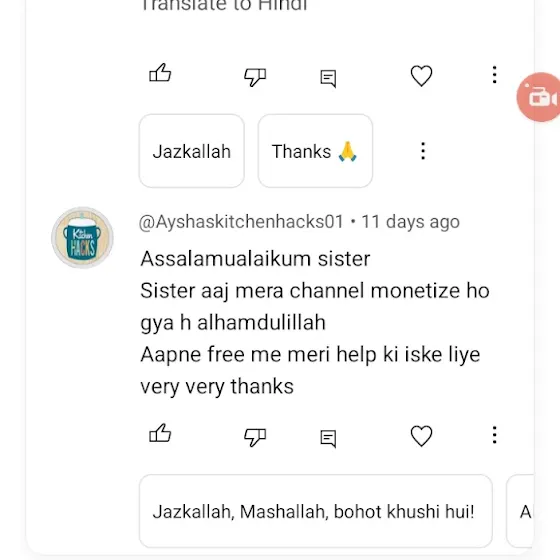Screen dimensions: 560x560
Task: Tap the Assalamualaikum sister comment text
Action: coord(255,259)
